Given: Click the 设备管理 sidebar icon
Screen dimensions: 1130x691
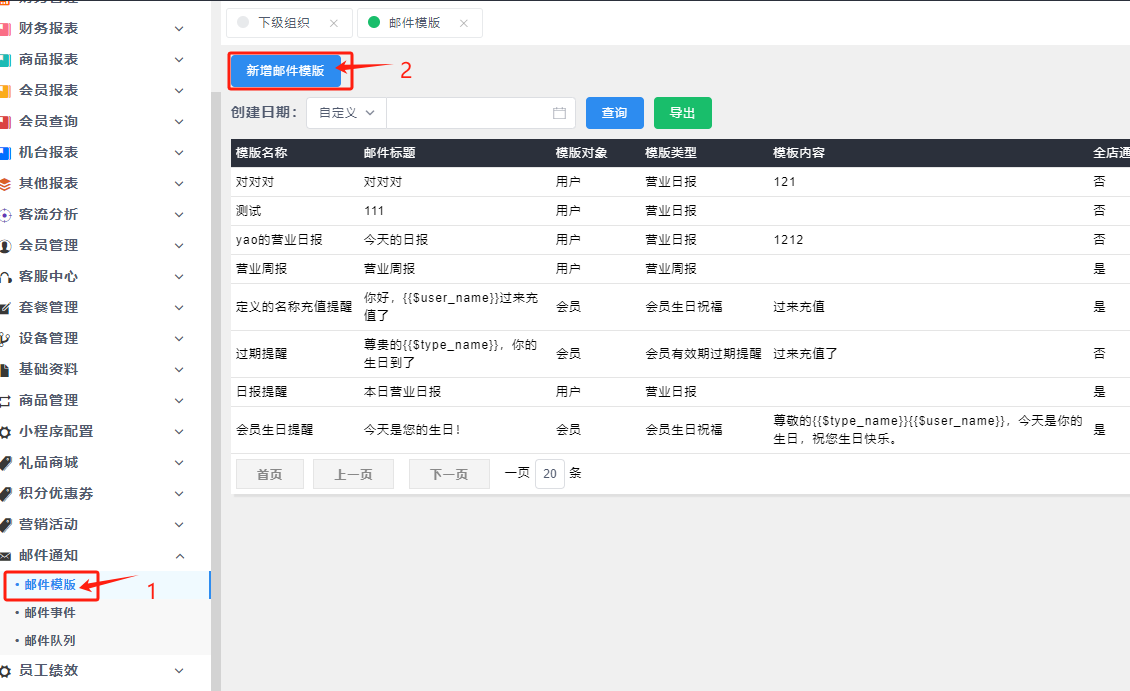Looking at the screenshot, I should coord(5,339).
